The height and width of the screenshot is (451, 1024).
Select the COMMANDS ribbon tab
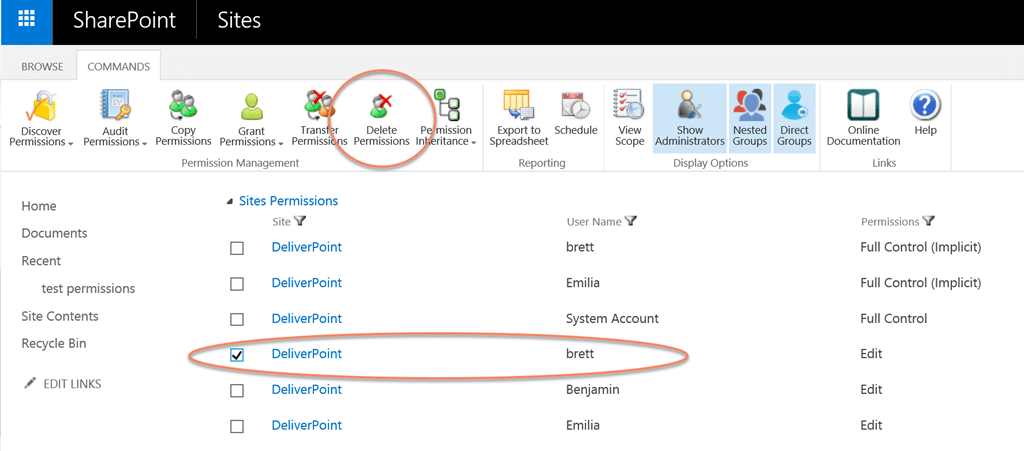click(118, 67)
